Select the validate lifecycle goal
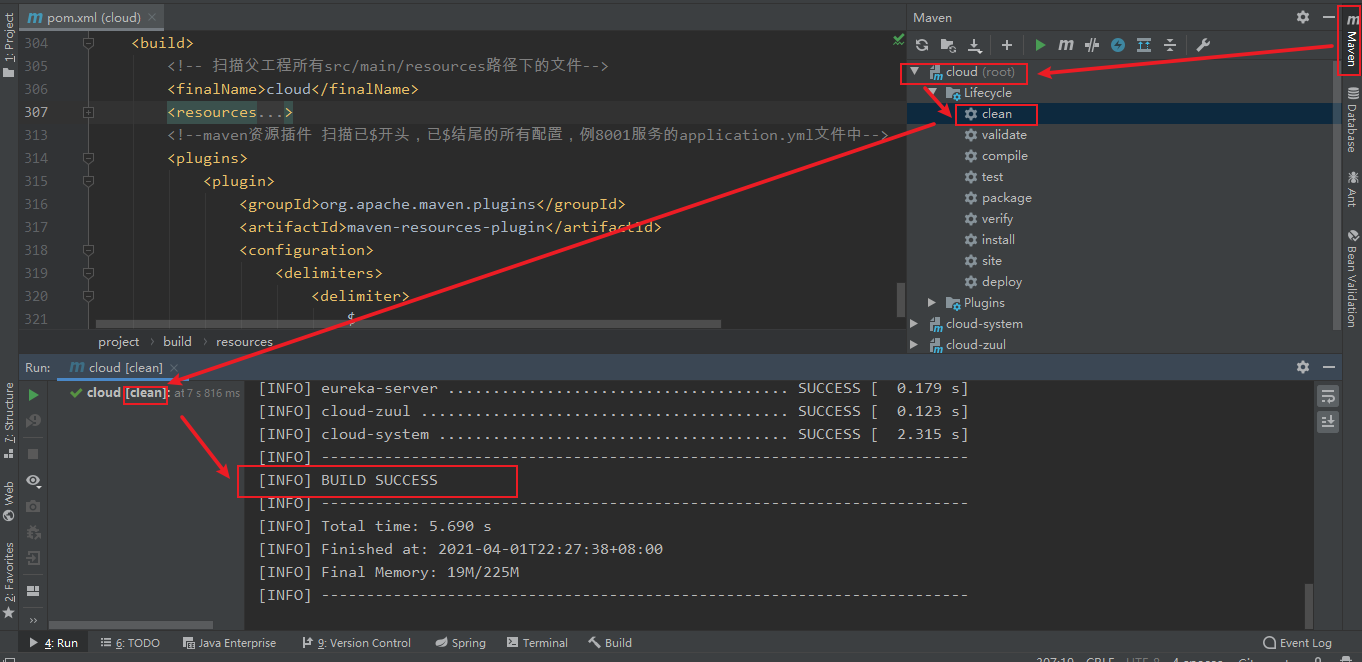Image resolution: width=1362 pixels, height=662 pixels. [x=995, y=135]
